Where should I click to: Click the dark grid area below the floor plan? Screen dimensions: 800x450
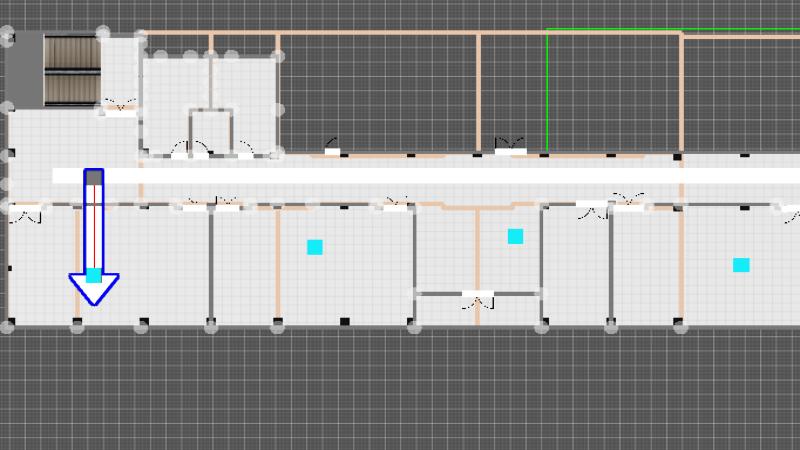pyautogui.click(x=400, y=390)
